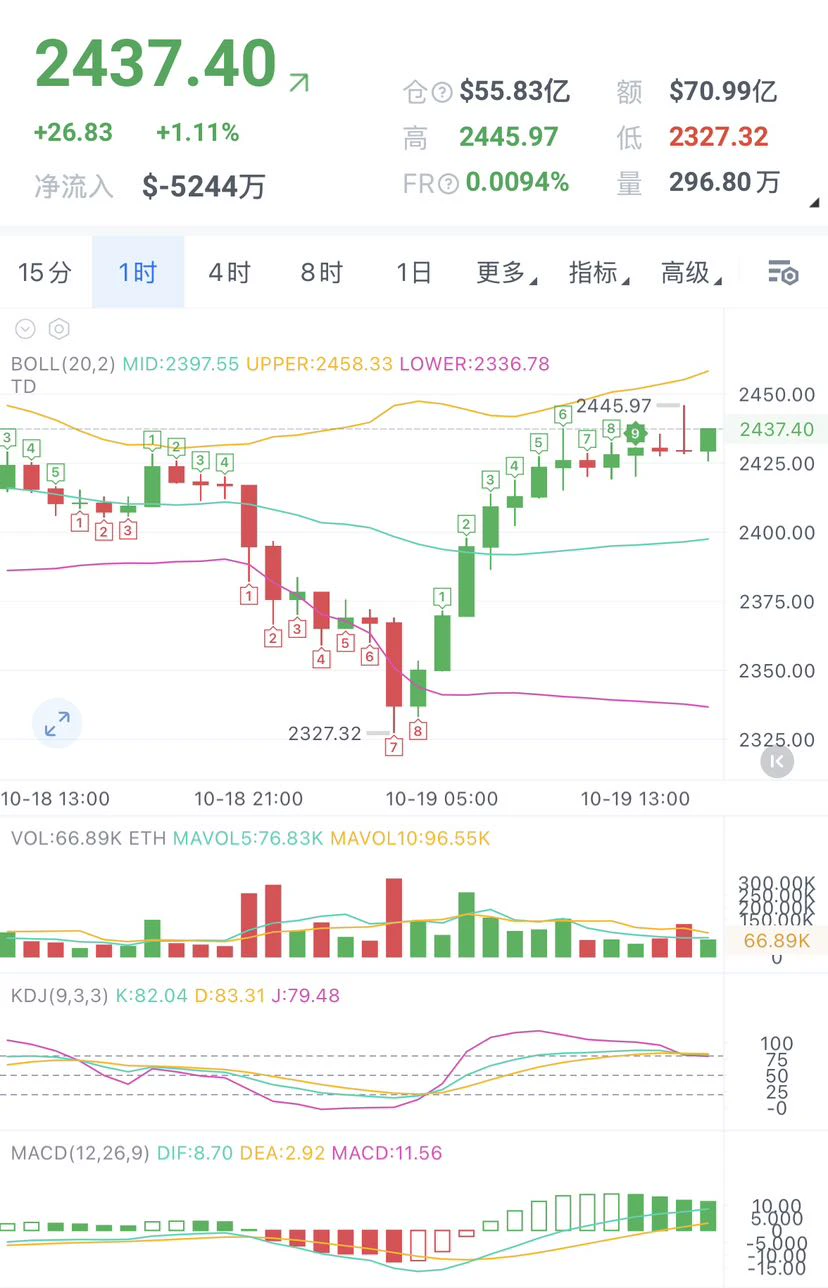Image resolution: width=828 pixels, height=1288 pixels.
Task: Tap the MAVOL10:96.55K value
Action: point(410,838)
